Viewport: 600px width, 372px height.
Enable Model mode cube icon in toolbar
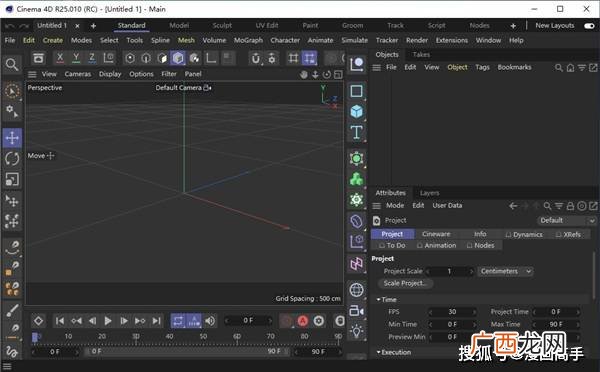pyautogui.click(x=178, y=58)
